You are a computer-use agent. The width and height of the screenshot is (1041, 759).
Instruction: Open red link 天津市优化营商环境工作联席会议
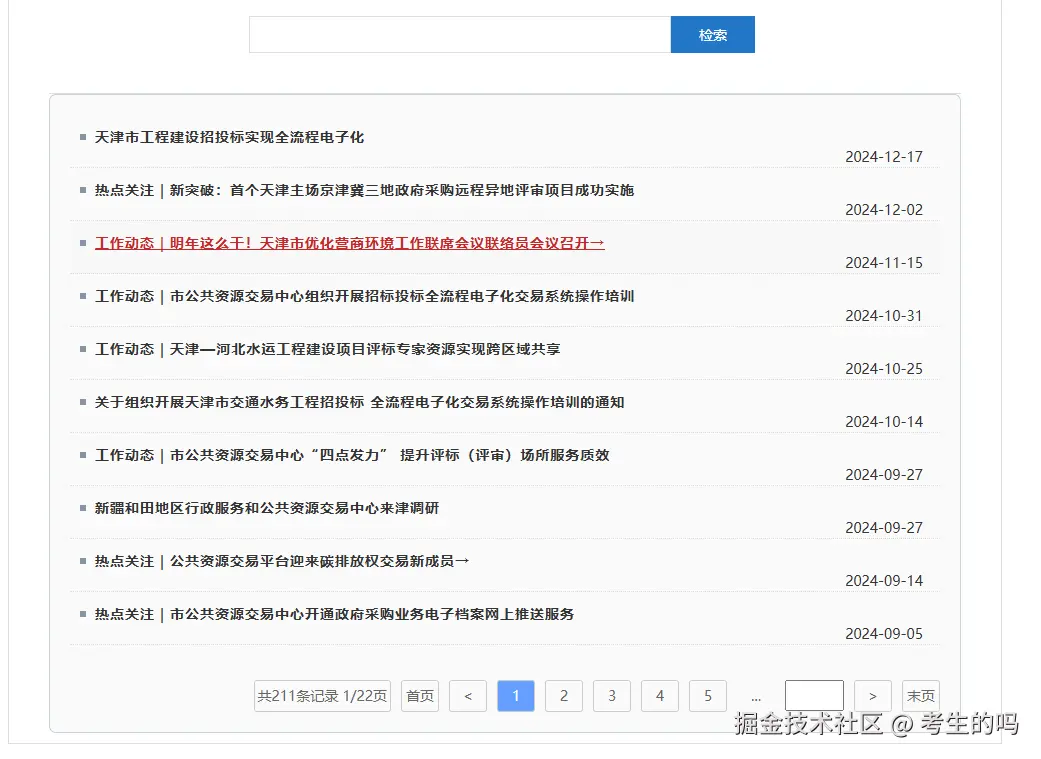pyautogui.click(x=350, y=244)
